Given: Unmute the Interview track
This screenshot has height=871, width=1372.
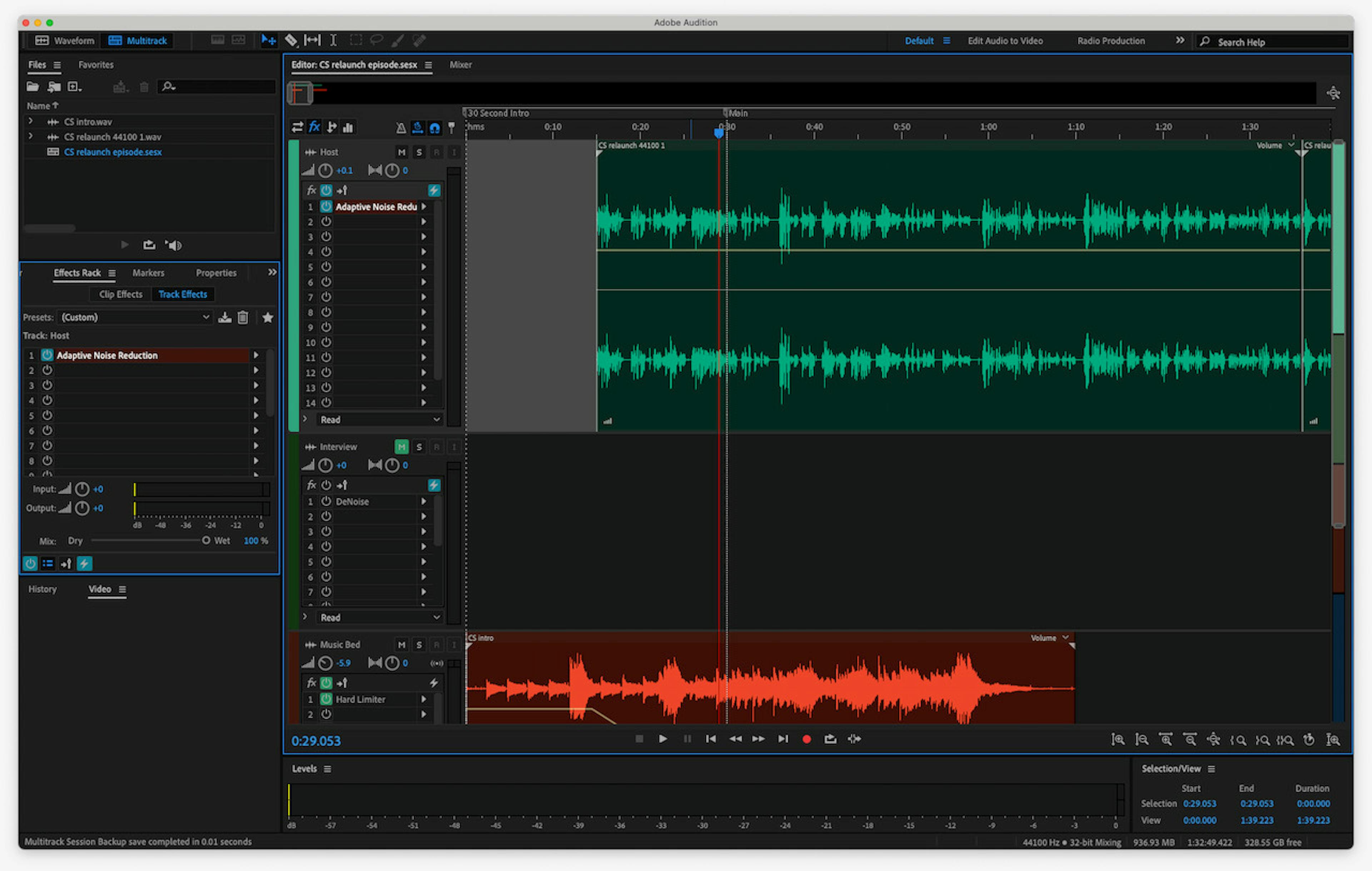Looking at the screenshot, I should click(x=402, y=447).
